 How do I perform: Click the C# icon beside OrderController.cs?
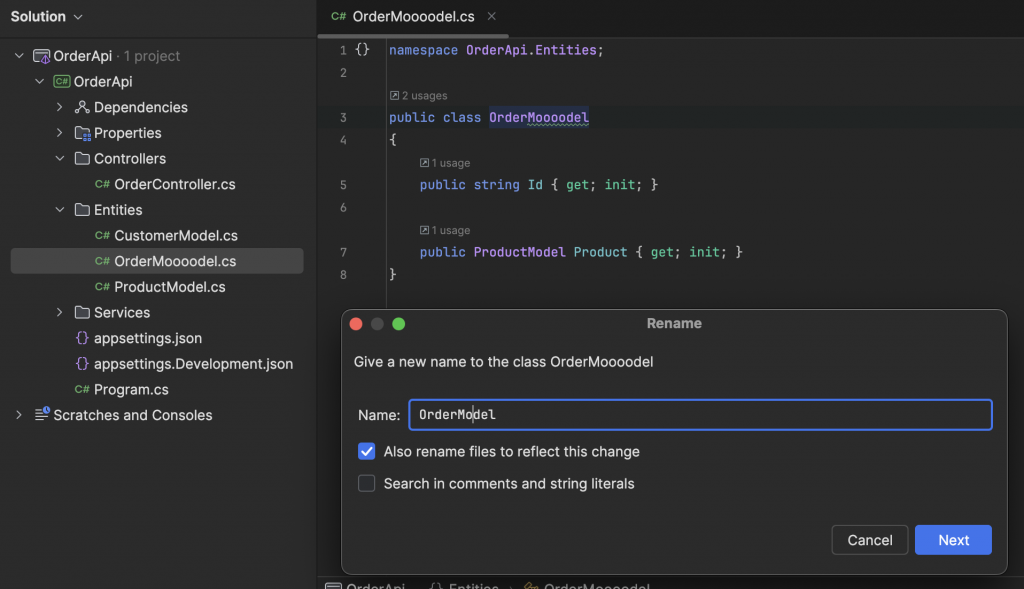(x=102, y=184)
